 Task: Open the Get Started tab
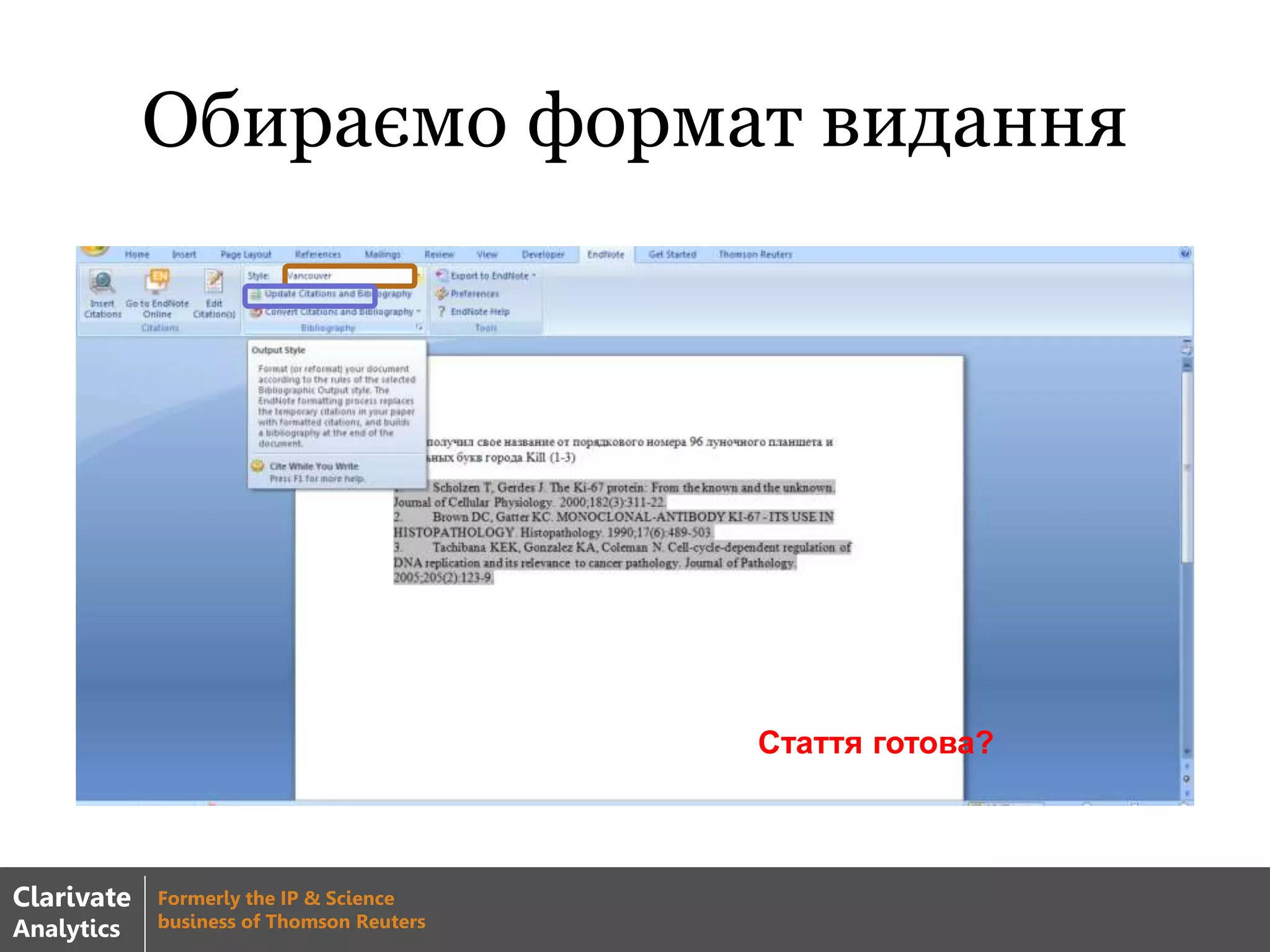[673, 255]
